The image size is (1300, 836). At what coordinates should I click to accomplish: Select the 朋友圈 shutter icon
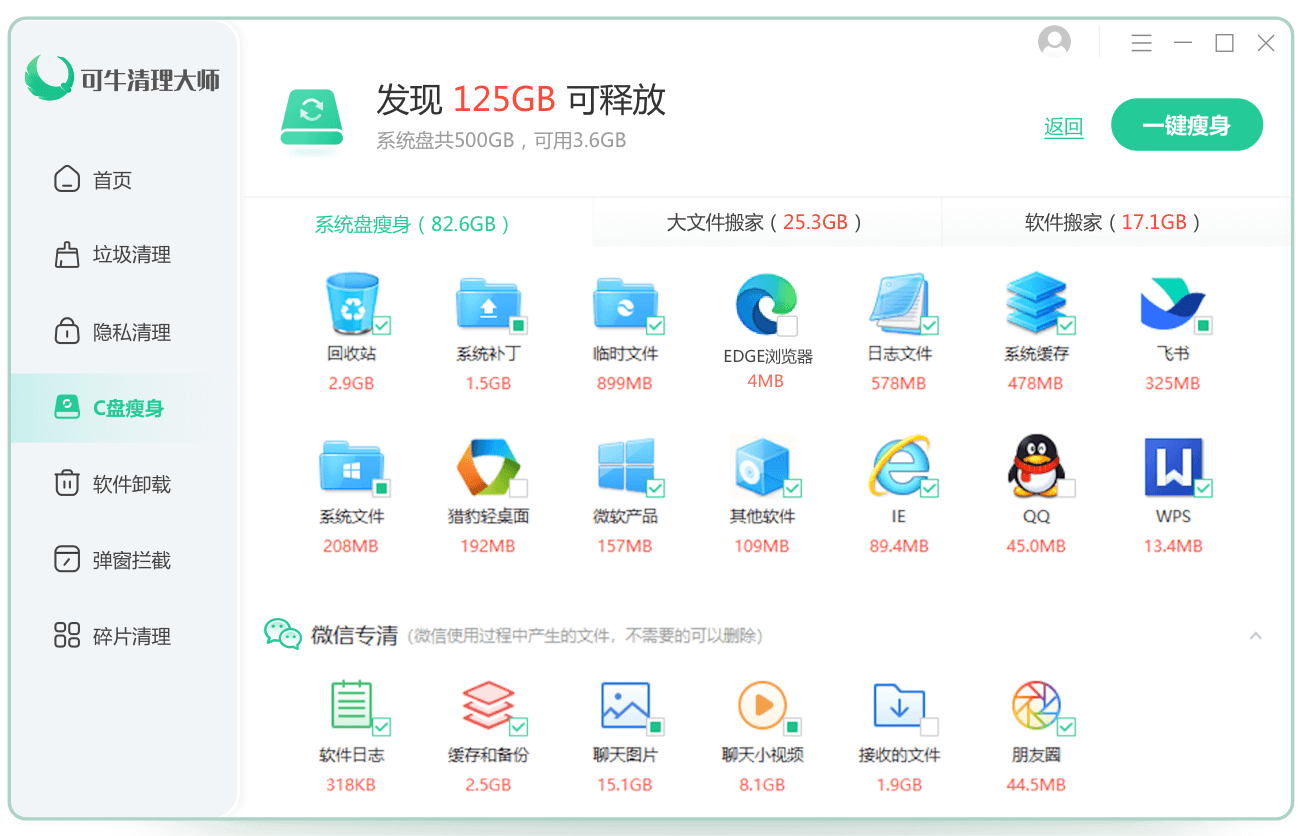pos(1036,706)
